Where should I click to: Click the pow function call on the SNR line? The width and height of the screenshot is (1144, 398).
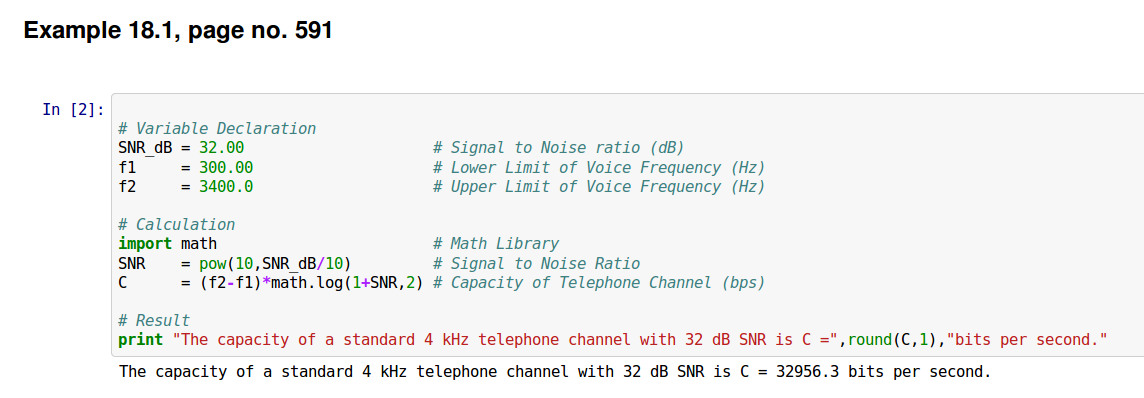click(x=212, y=263)
